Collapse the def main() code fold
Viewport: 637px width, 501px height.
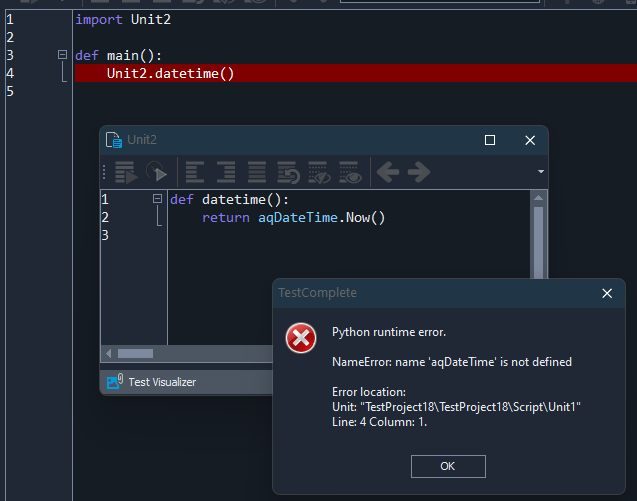[x=63, y=55]
